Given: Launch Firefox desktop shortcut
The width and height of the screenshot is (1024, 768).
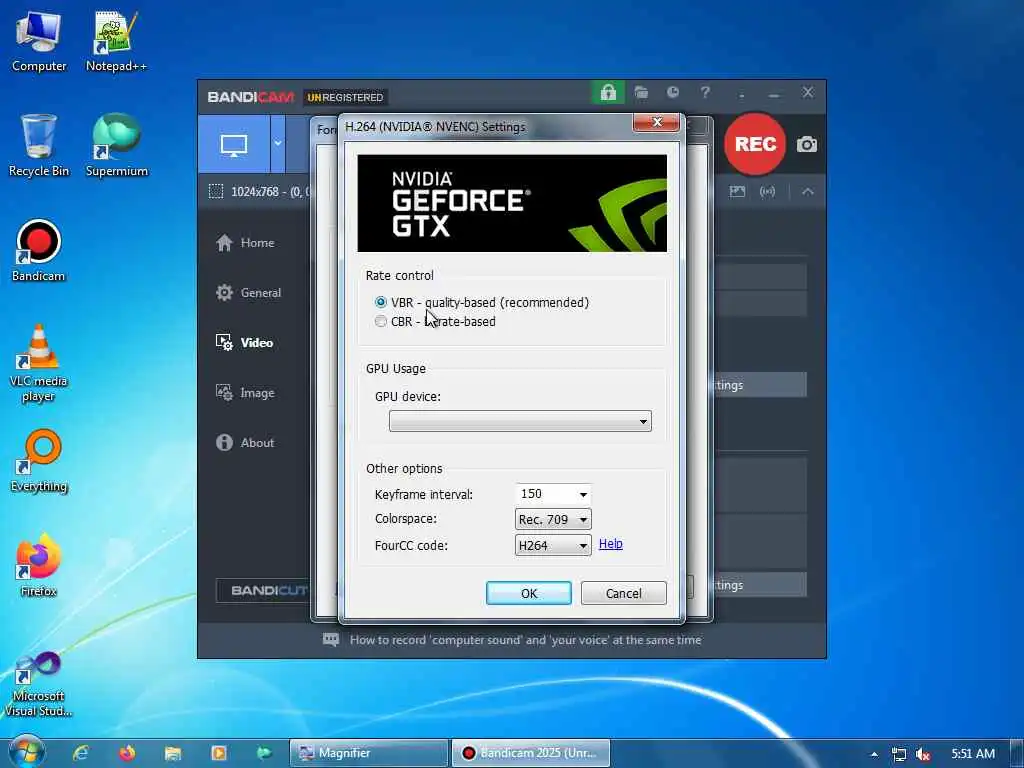Looking at the screenshot, I should [x=39, y=566].
